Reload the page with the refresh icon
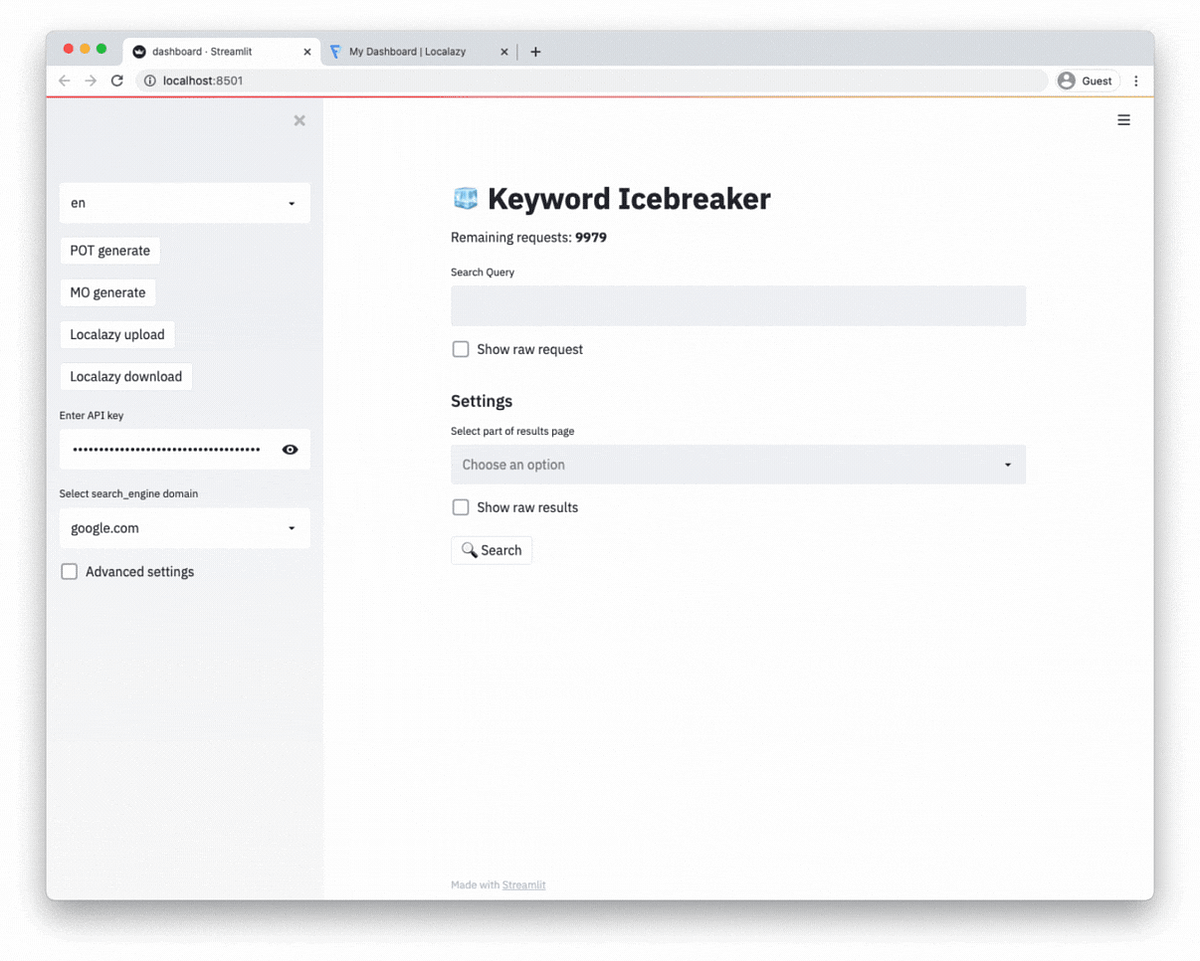Image resolution: width=1200 pixels, height=961 pixels. [x=117, y=80]
